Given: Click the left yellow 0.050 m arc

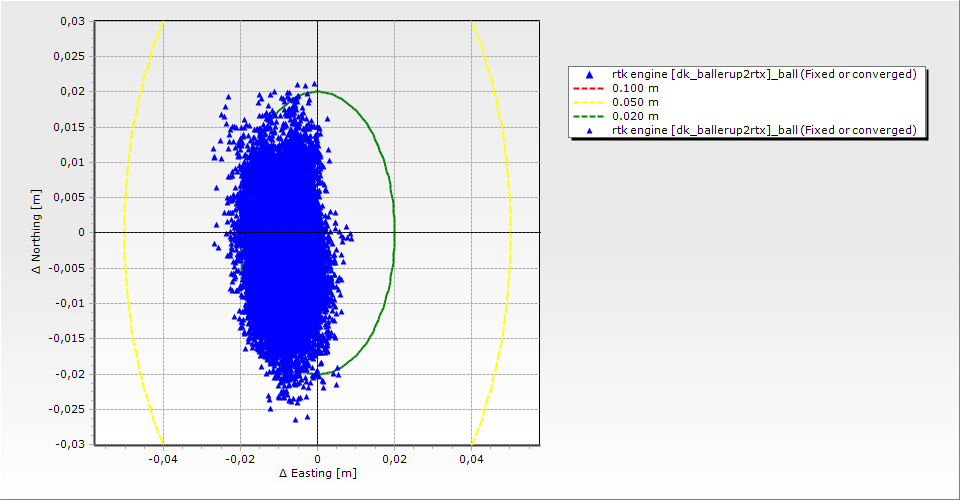Looking at the screenshot, I should [125, 233].
